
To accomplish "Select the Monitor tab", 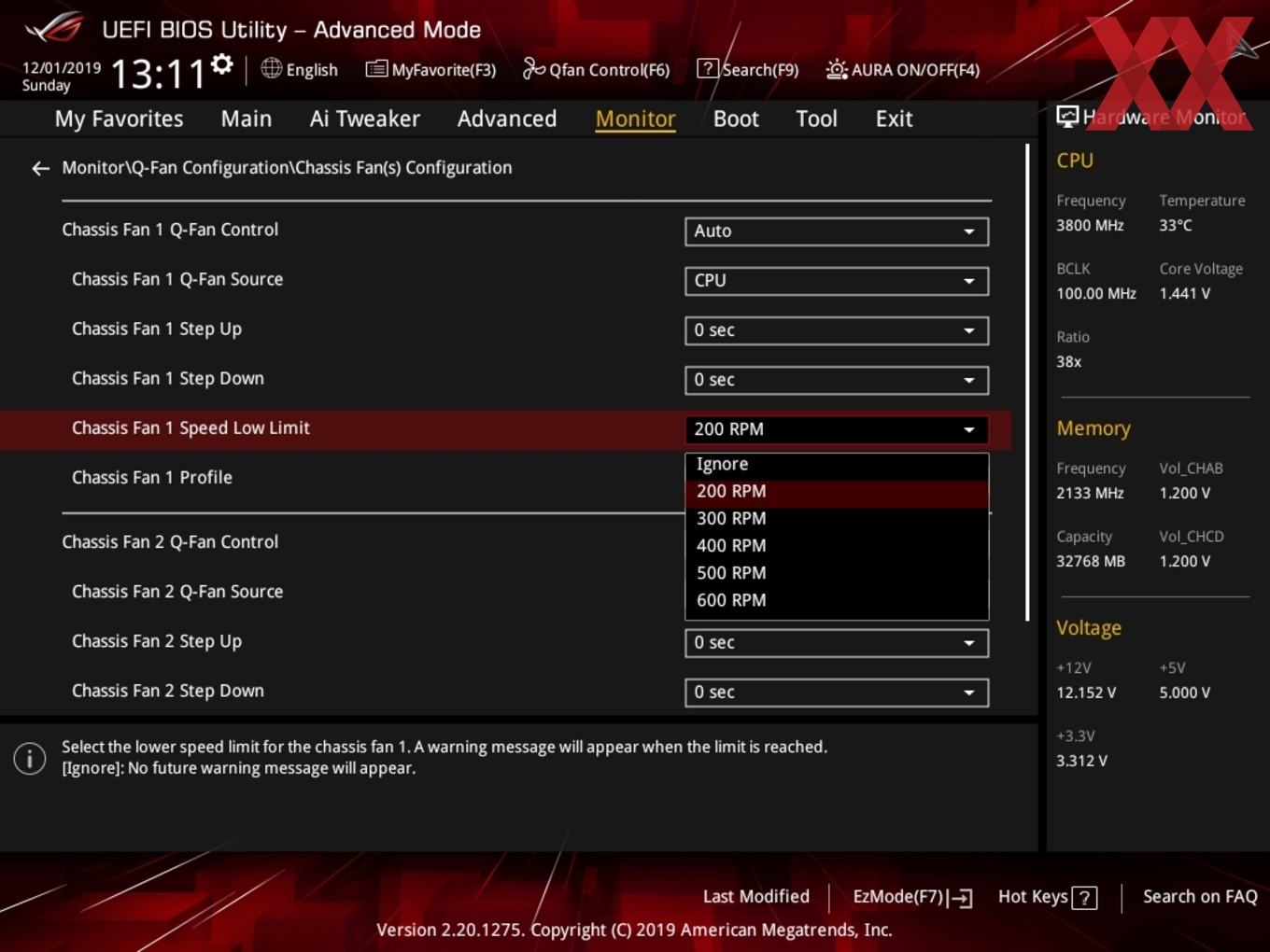I will click(x=635, y=119).
